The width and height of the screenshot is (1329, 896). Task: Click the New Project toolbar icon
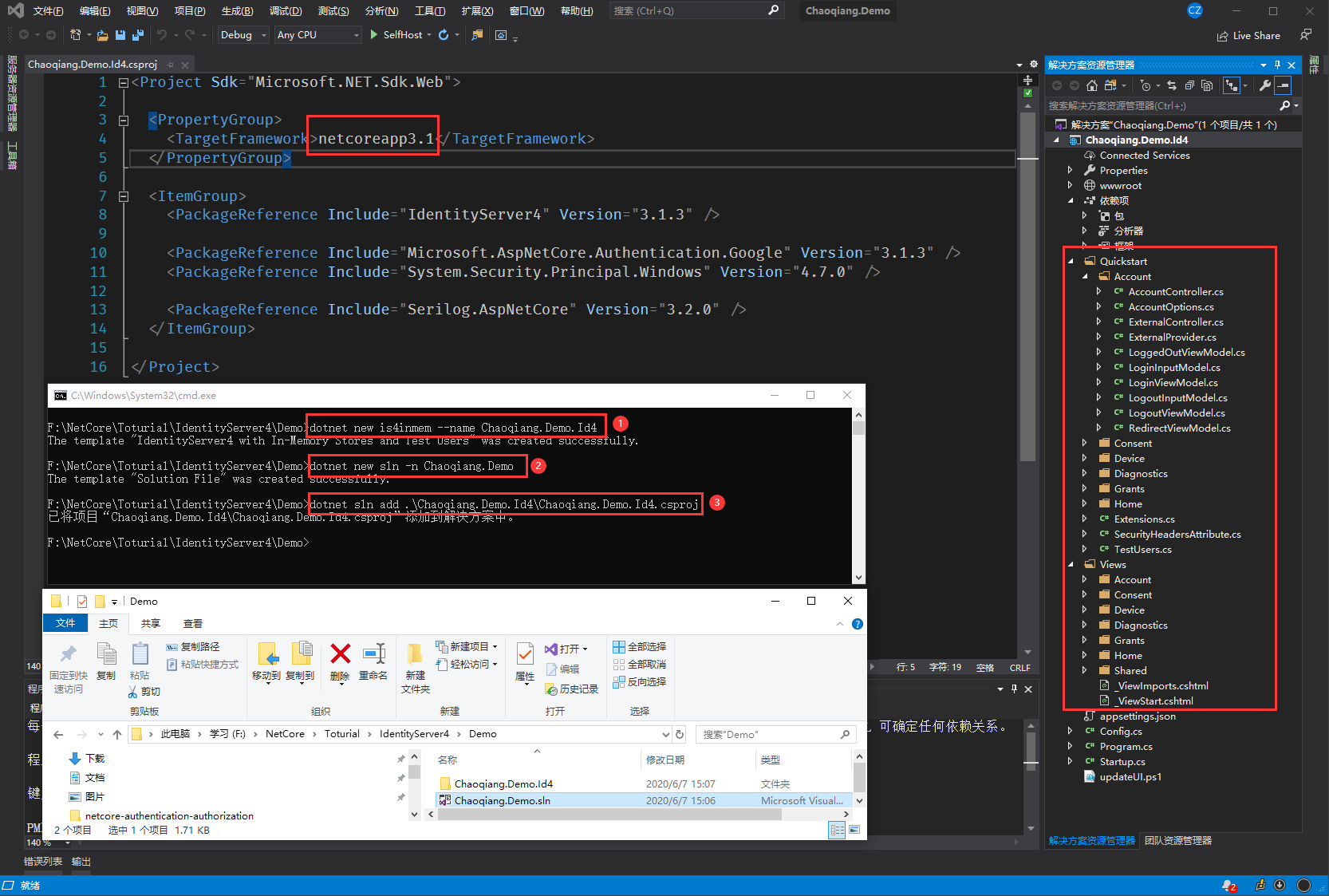[76, 35]
